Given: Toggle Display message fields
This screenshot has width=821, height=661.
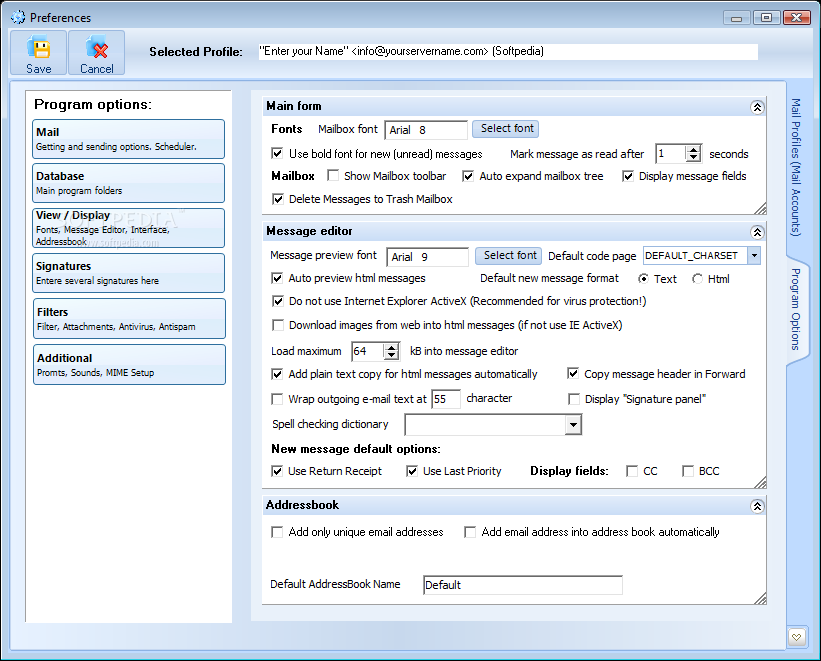Looking at the screenshot, I should [628, 176].
